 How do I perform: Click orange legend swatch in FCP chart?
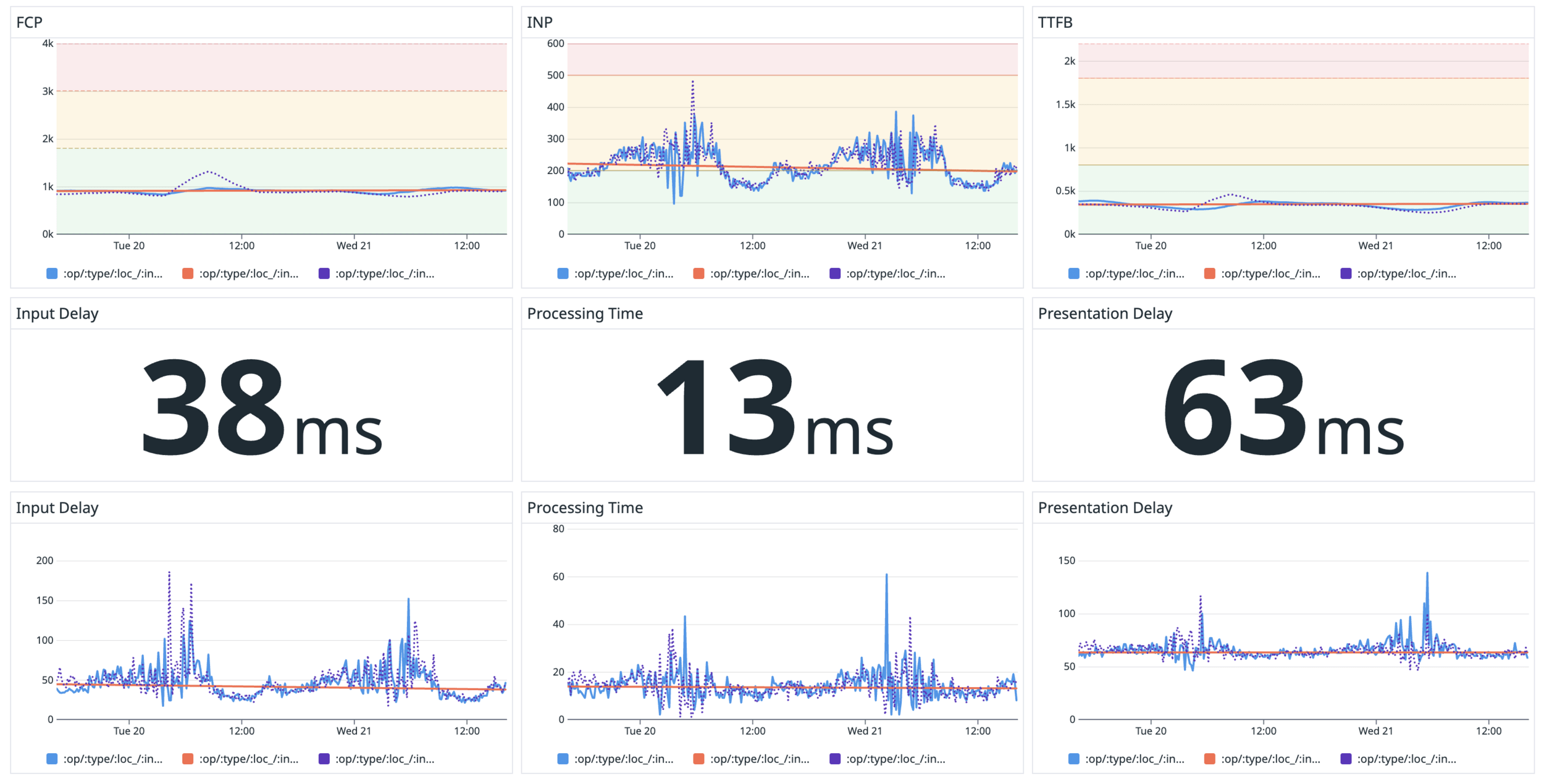pyautogui.click(x=188, y=273)
